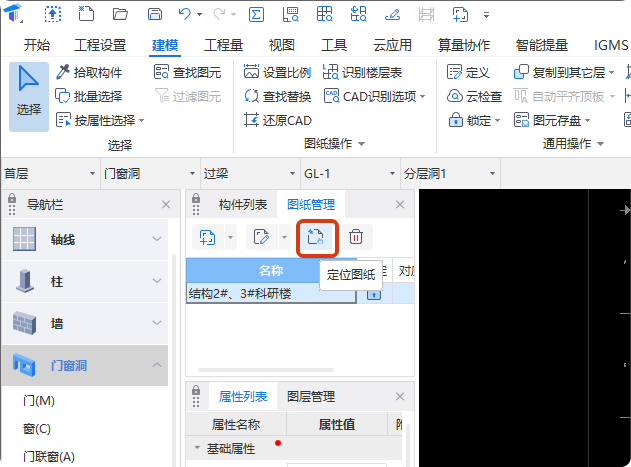This screenshot has width=631, height=467.
Task: Open the 过梁 component type dropdown
Action: [x=293, y=174]
